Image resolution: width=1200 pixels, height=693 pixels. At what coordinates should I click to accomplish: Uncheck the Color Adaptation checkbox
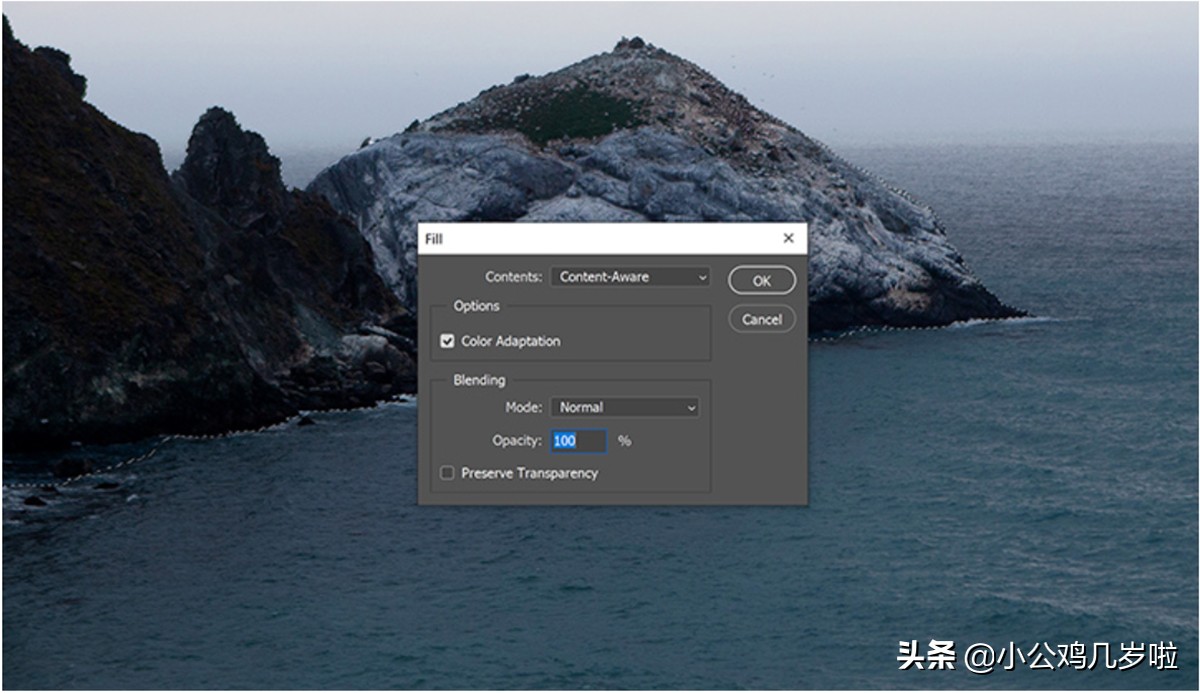447,342
